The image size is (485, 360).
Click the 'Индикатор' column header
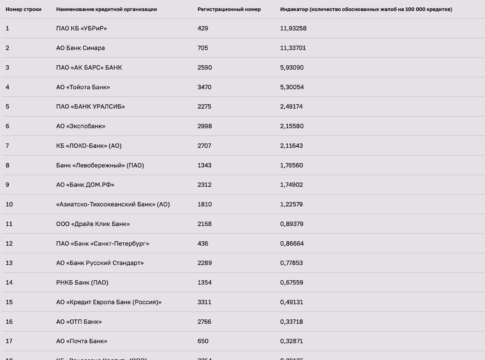pos(366,9)
